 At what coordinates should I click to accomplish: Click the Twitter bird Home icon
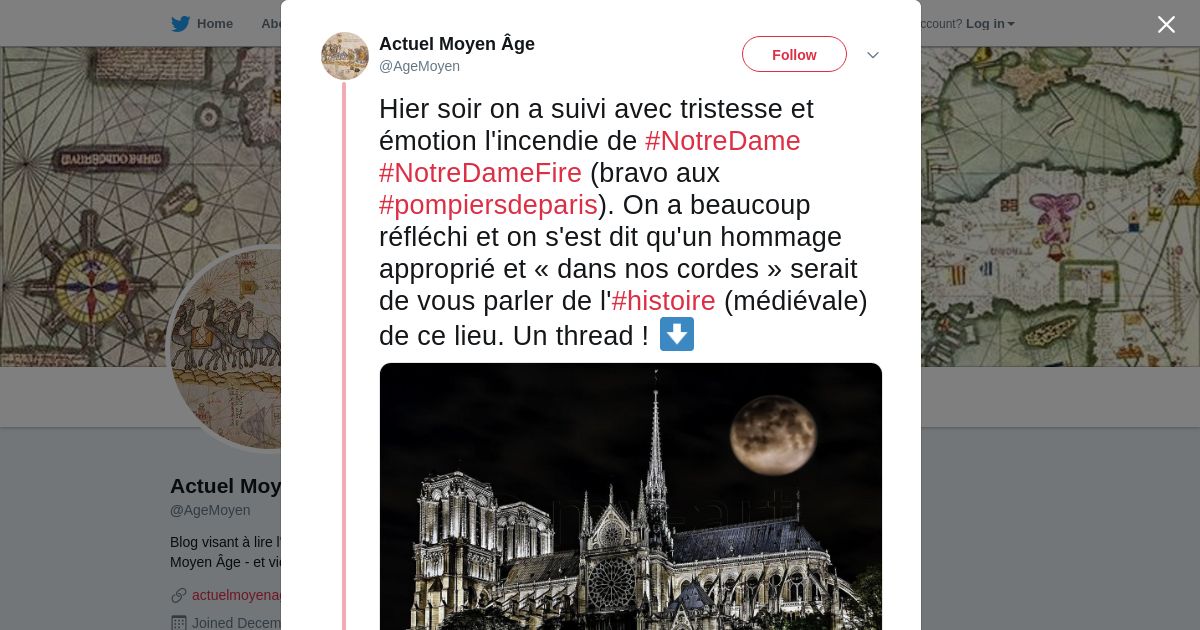(x=180, y=24)
